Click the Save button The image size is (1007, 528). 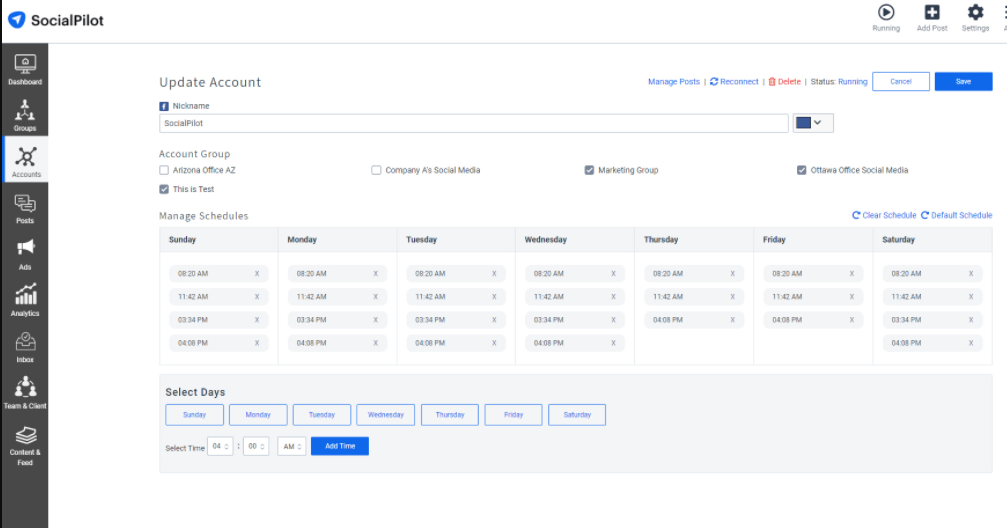point(963,82)
